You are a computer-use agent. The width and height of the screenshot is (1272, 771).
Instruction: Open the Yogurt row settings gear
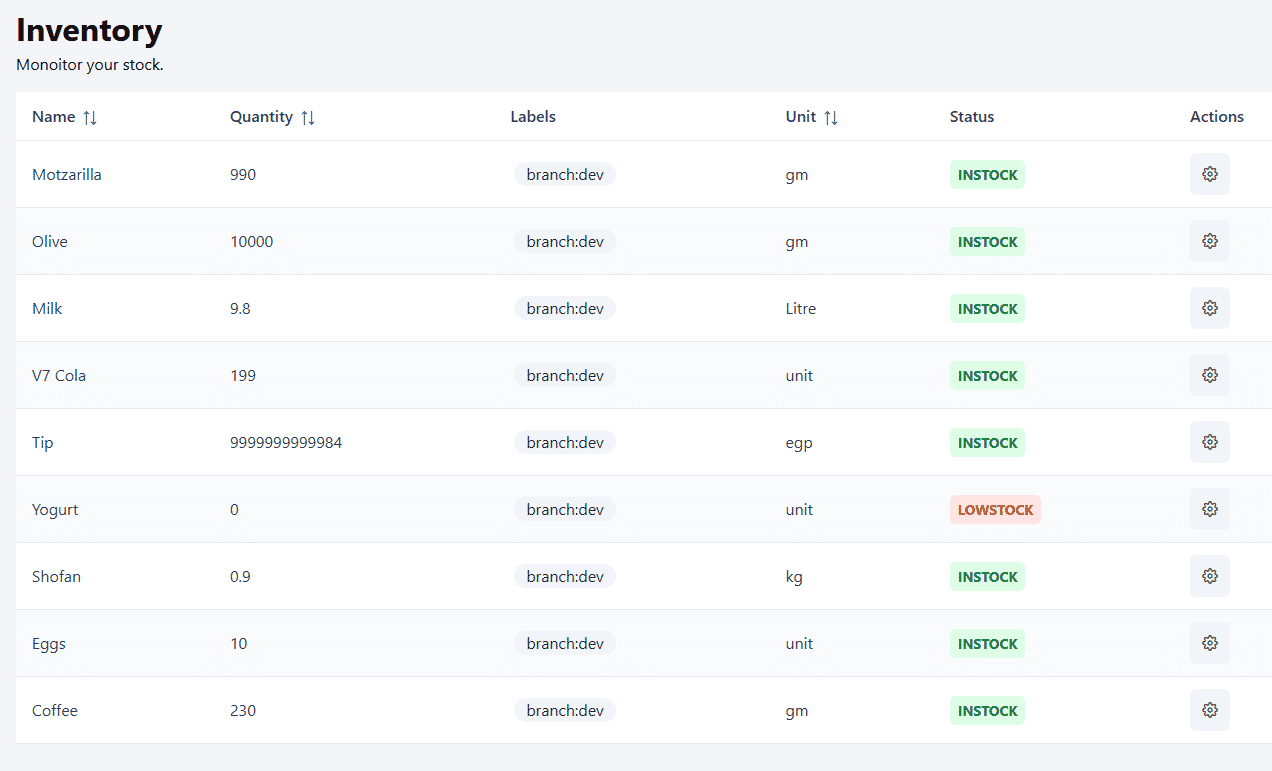click(1209, 509)
